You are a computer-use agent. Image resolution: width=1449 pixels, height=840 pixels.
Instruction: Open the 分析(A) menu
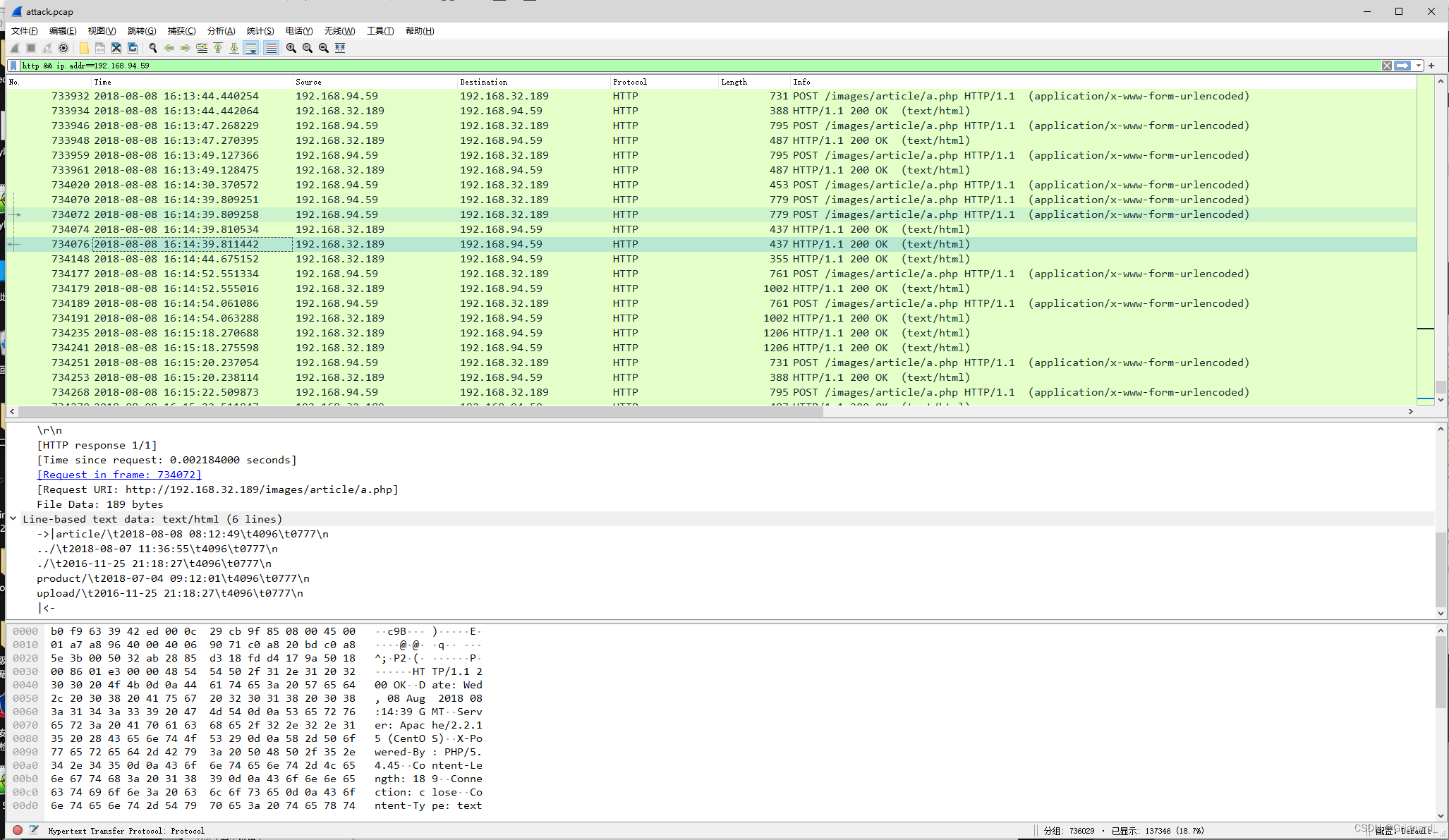pyautogui.click(x=221, y=31)
